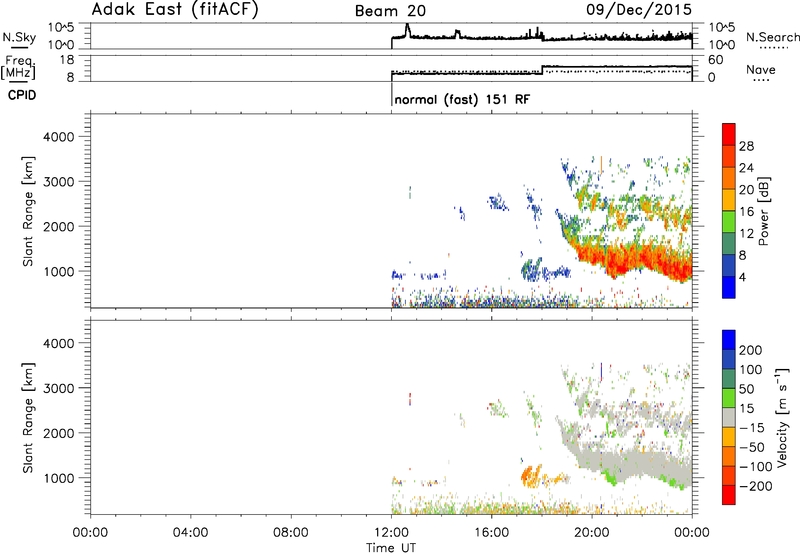800x554 pixels.
Task: Click the '04:00' time axis tick label
Action: 190,533
